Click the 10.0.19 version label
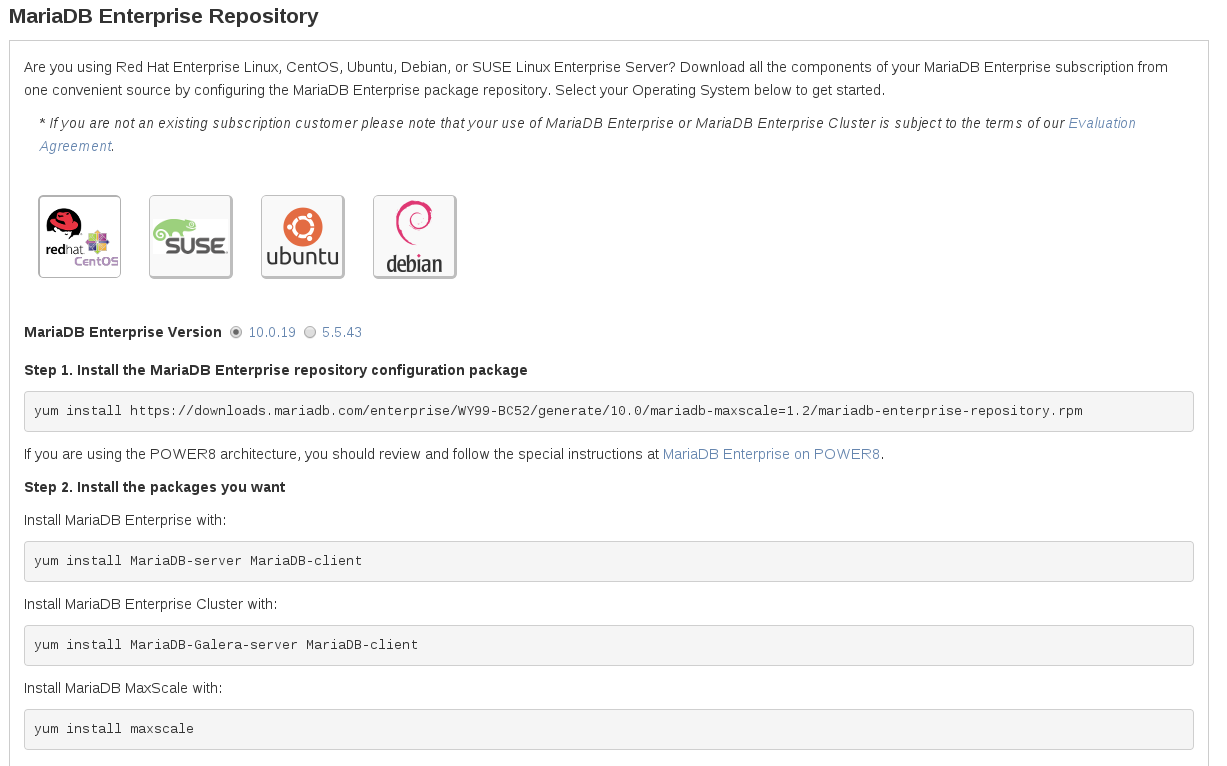The width and height of the screenshot is (1227, 766). pos(272,332)
